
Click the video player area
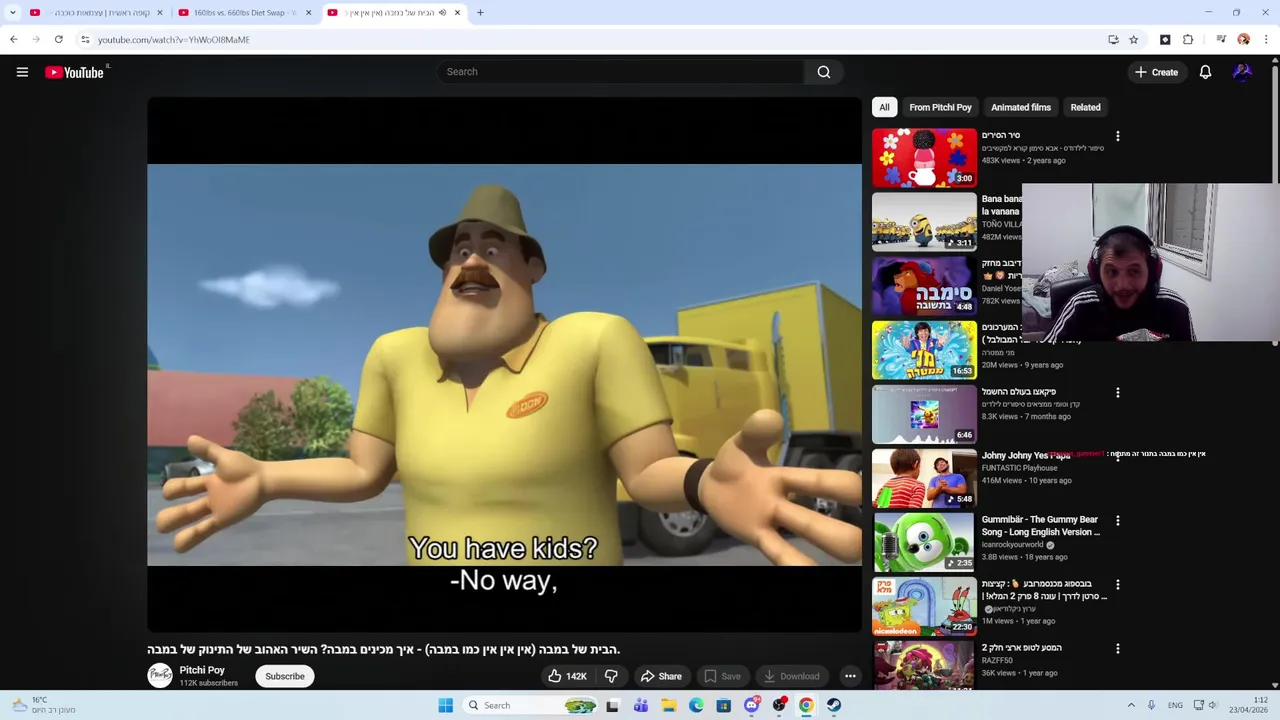pos(504,365)
